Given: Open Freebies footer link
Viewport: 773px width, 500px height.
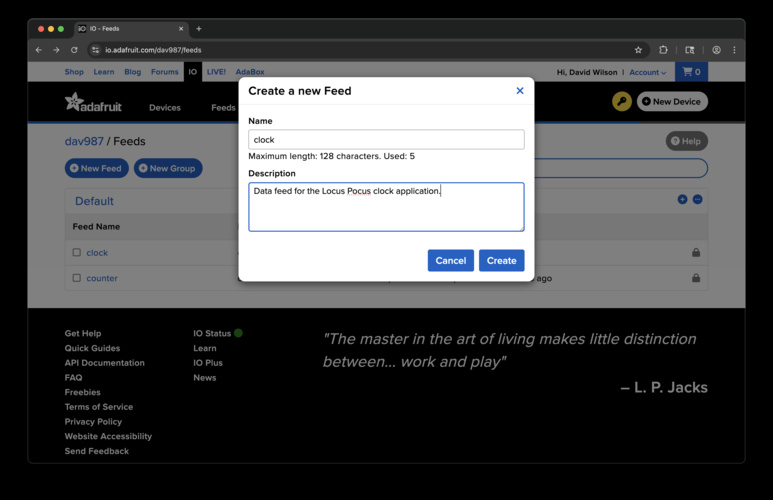Looking at the screenshot, I should [82, 393].
